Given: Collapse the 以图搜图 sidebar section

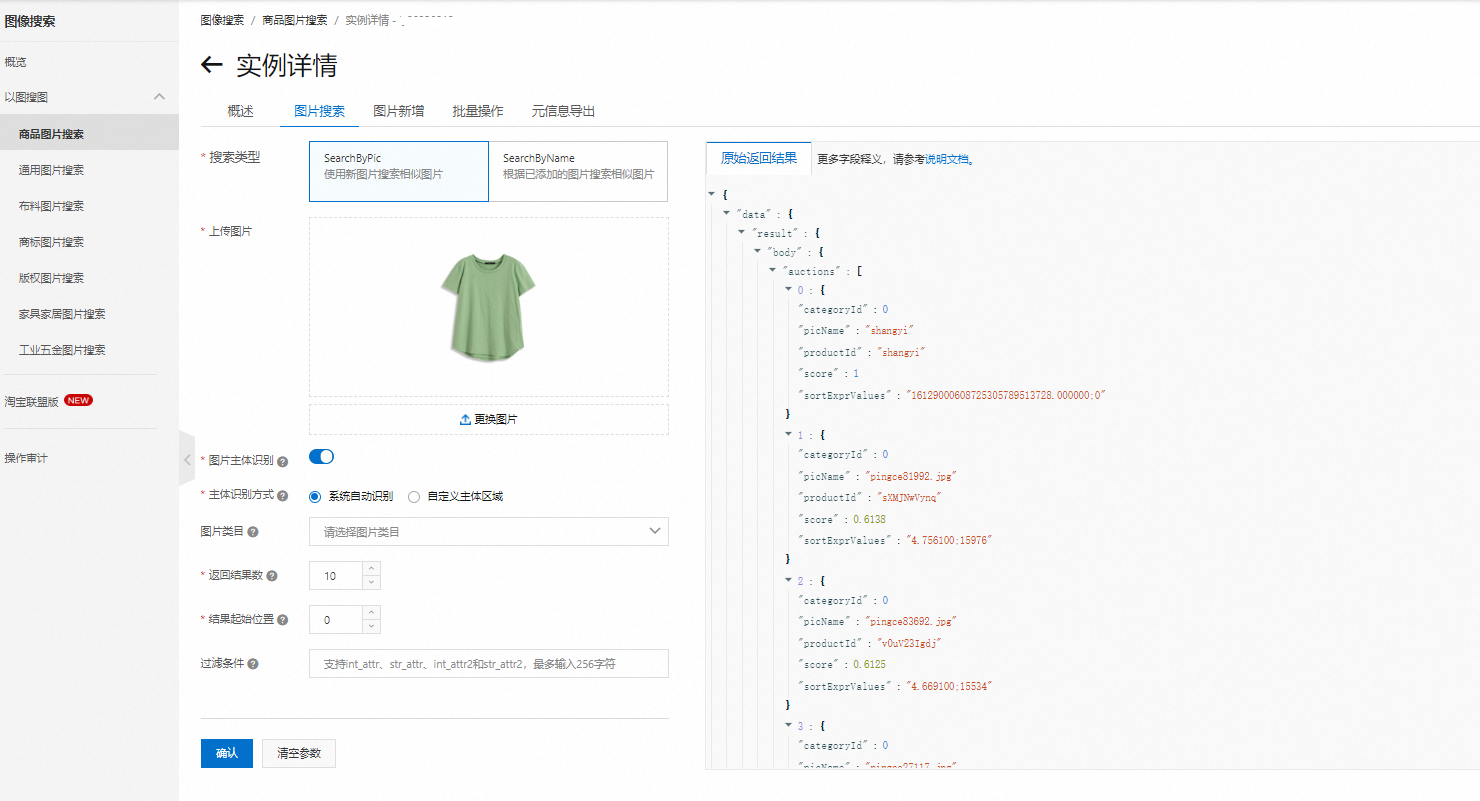Looking at the screenshot, I should pyautogui.click(x=159, y=97).
